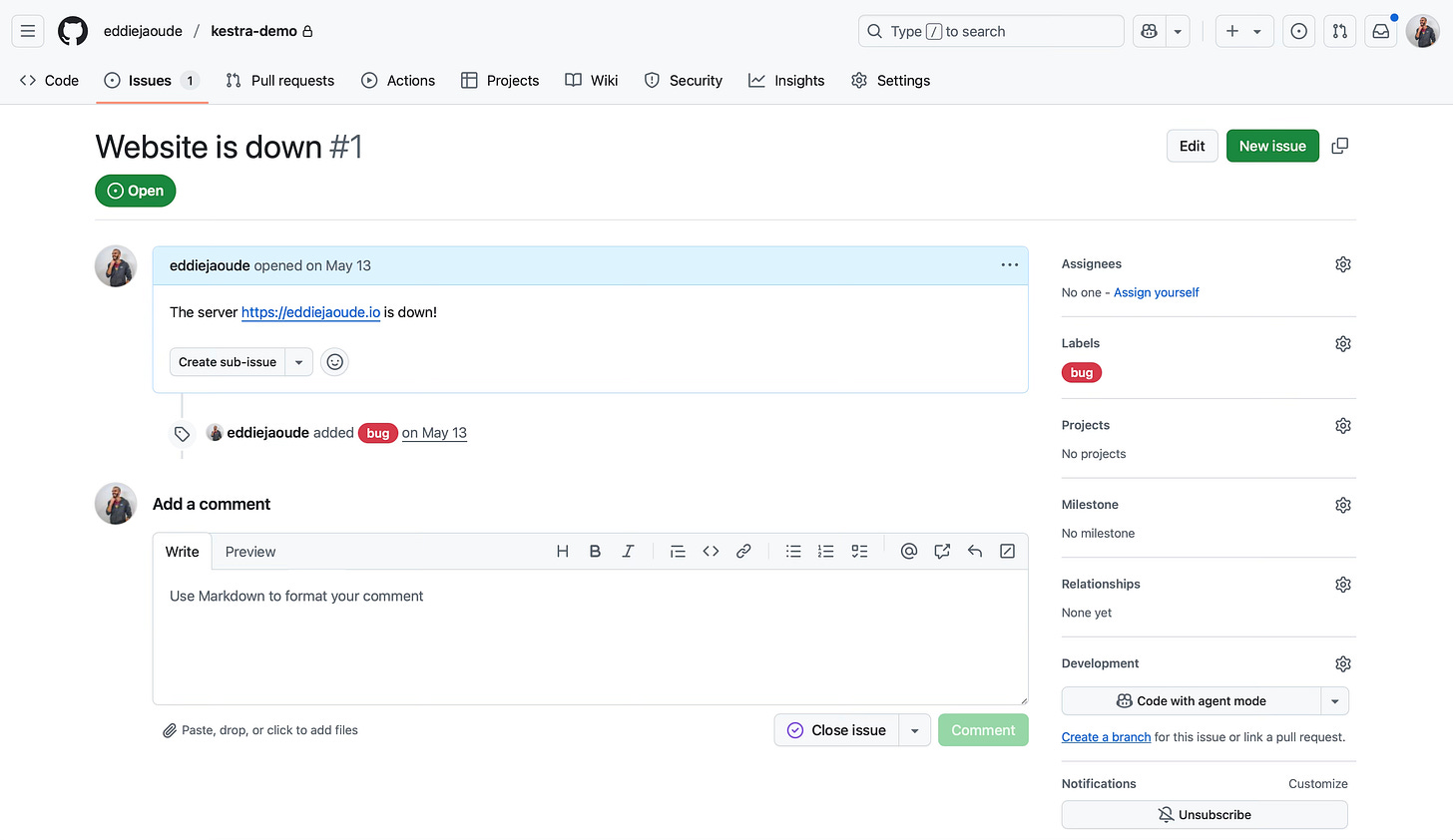
Task: Switch to comment Preview tab
Action: point(250,552)
